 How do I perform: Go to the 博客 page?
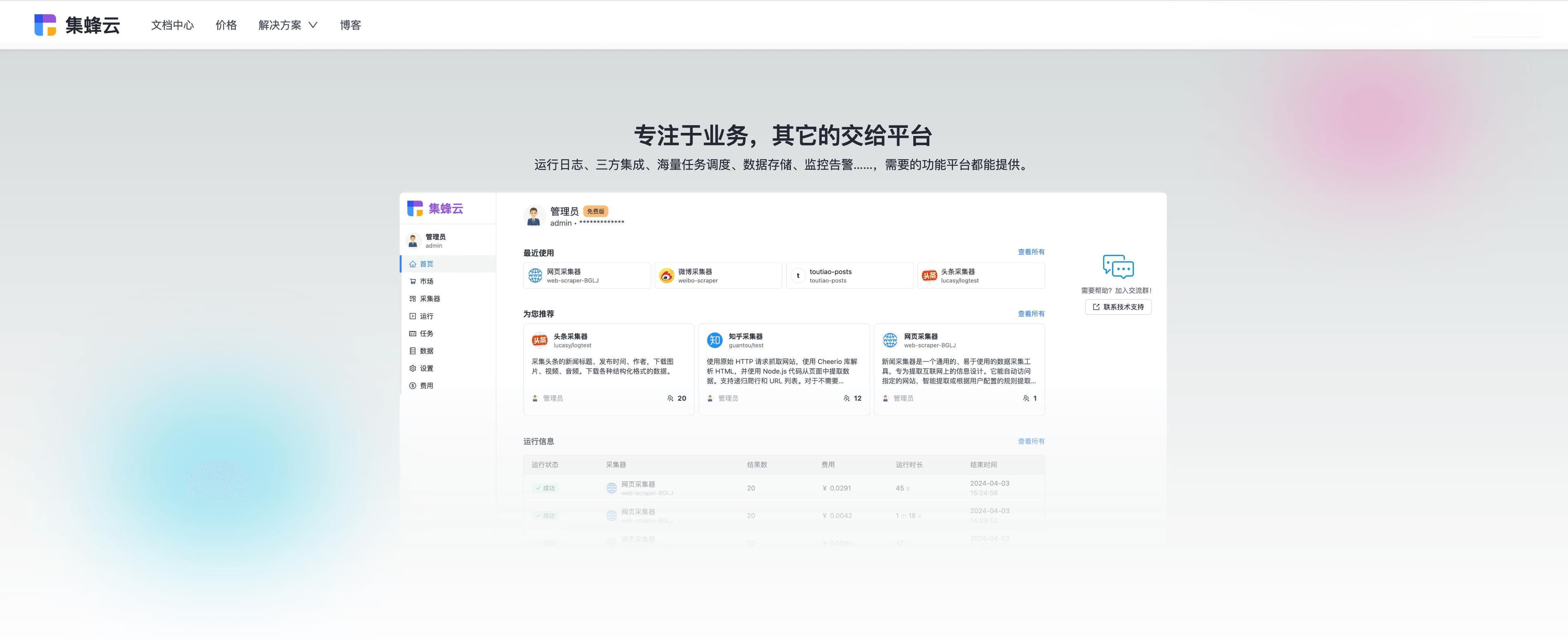(351, 25)
